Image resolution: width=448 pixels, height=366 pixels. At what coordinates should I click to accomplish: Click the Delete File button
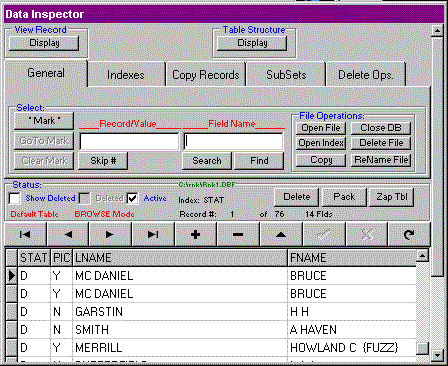[381, 143]
